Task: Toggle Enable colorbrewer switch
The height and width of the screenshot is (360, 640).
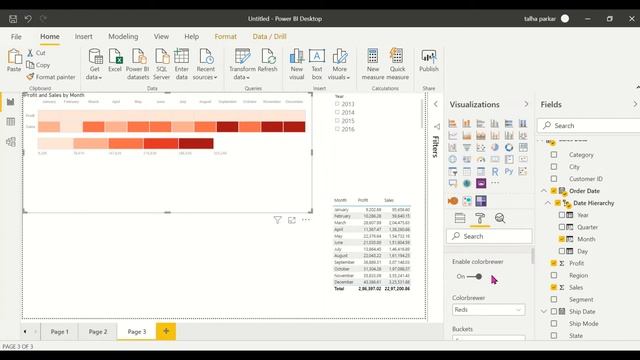Action: click(x=474, y=277)
